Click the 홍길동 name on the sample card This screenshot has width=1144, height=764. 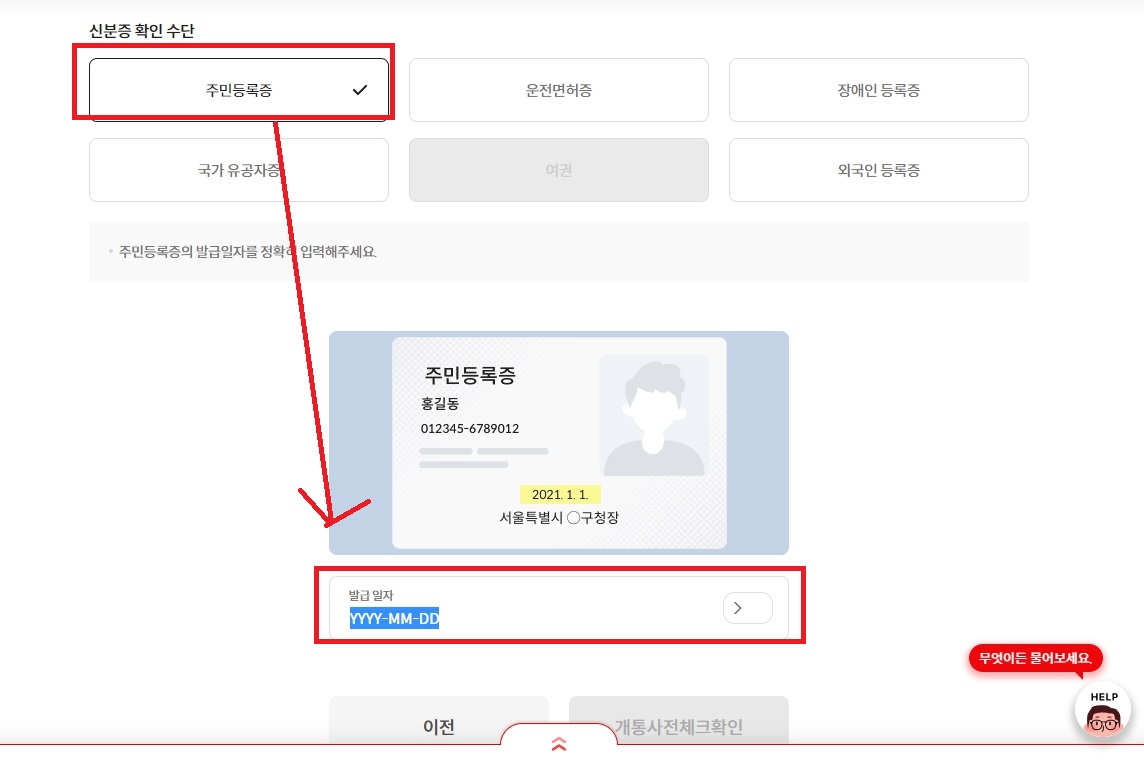[x=440, y=404]
